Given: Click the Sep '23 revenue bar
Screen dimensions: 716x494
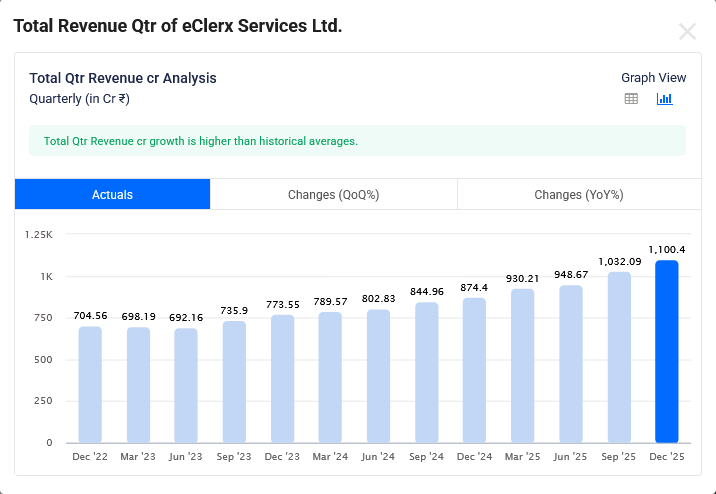Looking at the screenshot, I should (x=234, y=382).
